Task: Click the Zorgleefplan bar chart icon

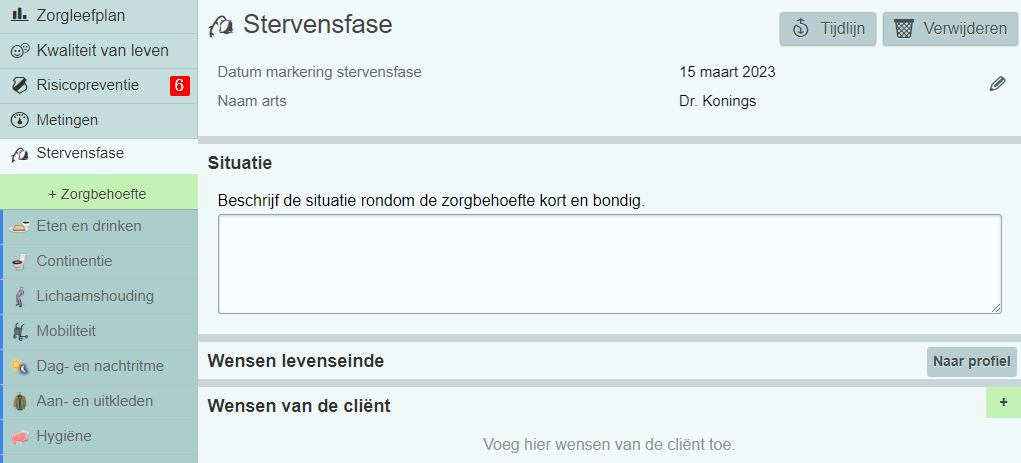Action: [19, 15]
